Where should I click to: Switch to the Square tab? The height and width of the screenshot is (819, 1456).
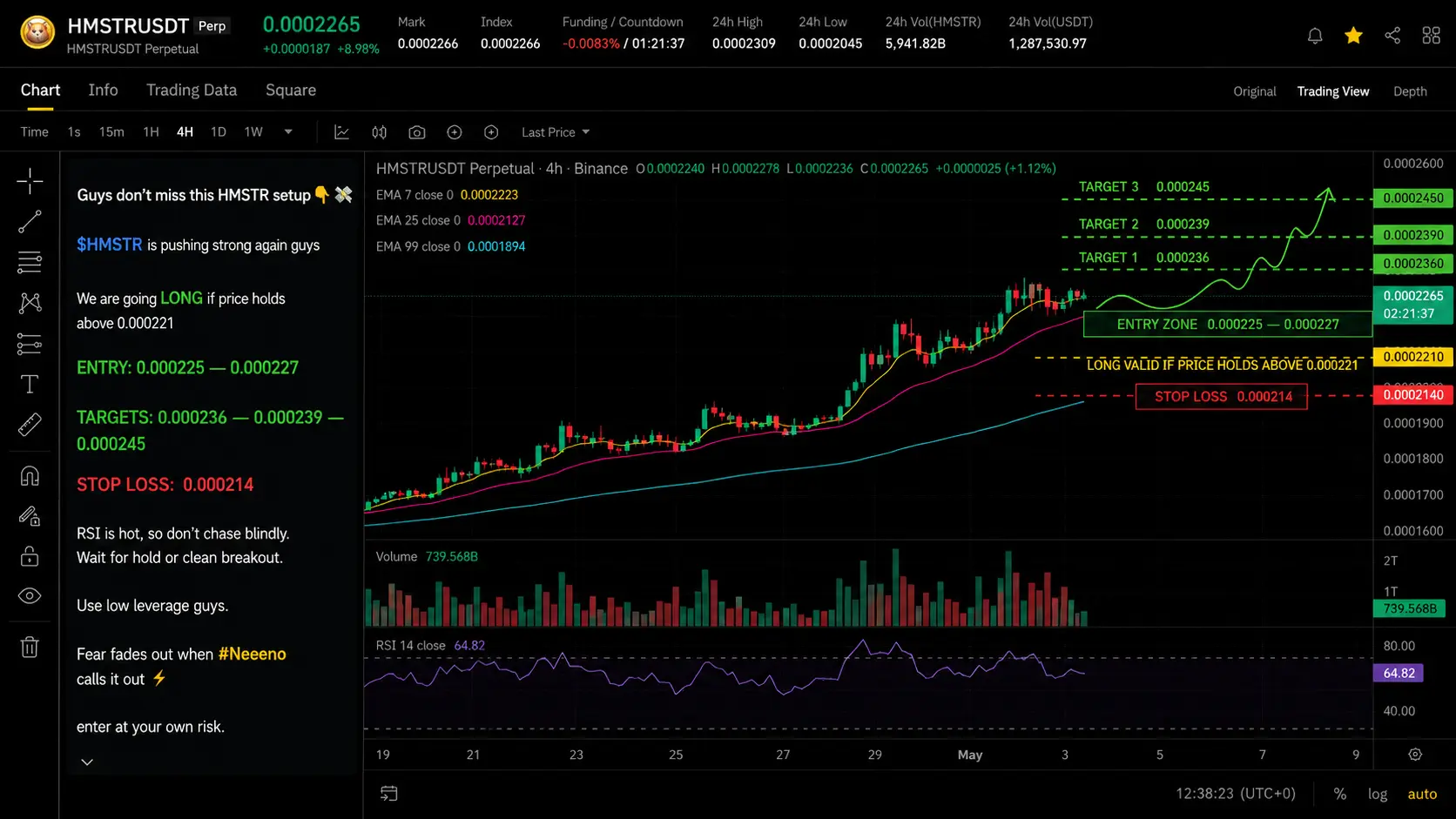click(x=291, y=91)
